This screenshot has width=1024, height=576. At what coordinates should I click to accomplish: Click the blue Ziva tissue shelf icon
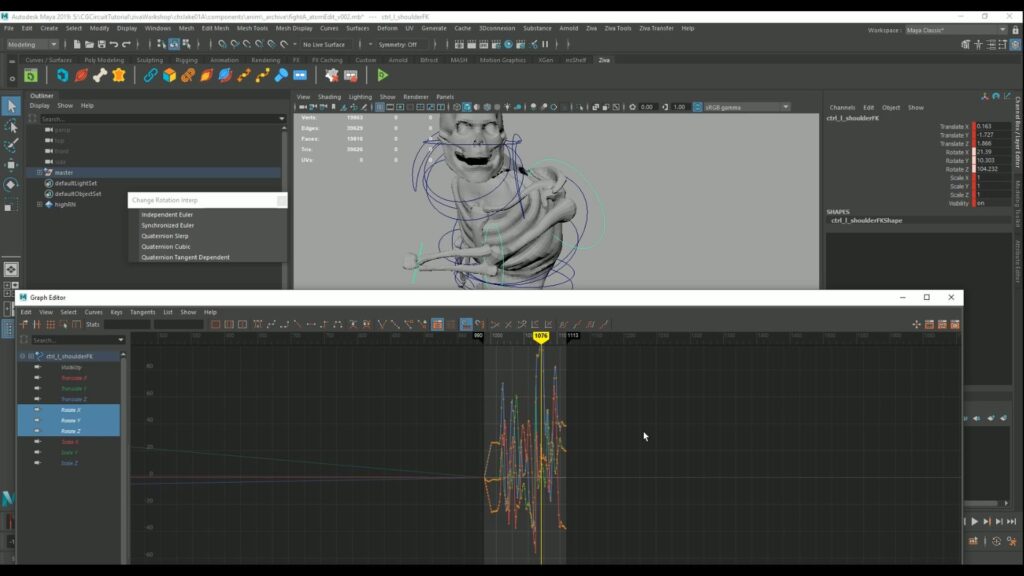62,76
